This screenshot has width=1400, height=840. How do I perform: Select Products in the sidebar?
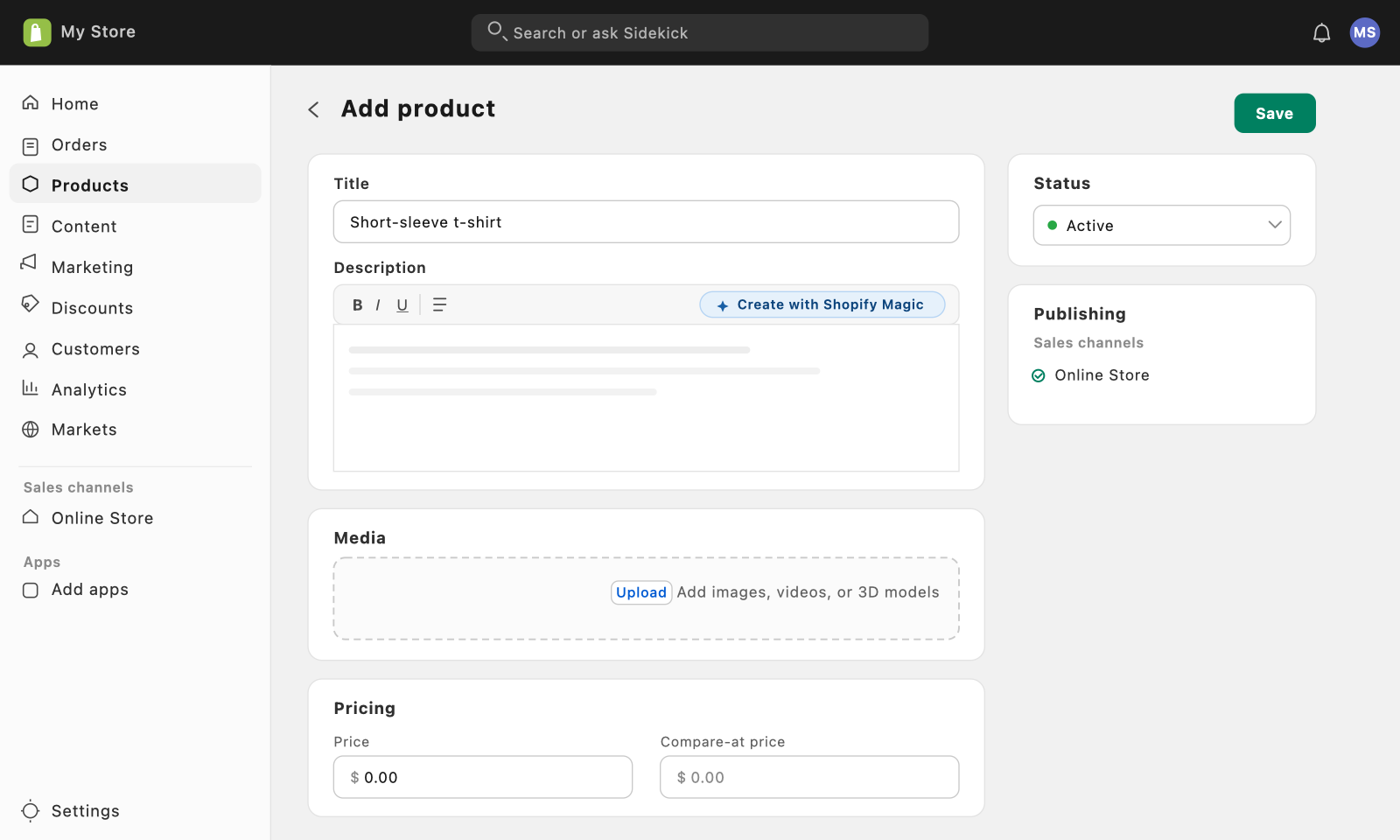[x=135, y=184]
